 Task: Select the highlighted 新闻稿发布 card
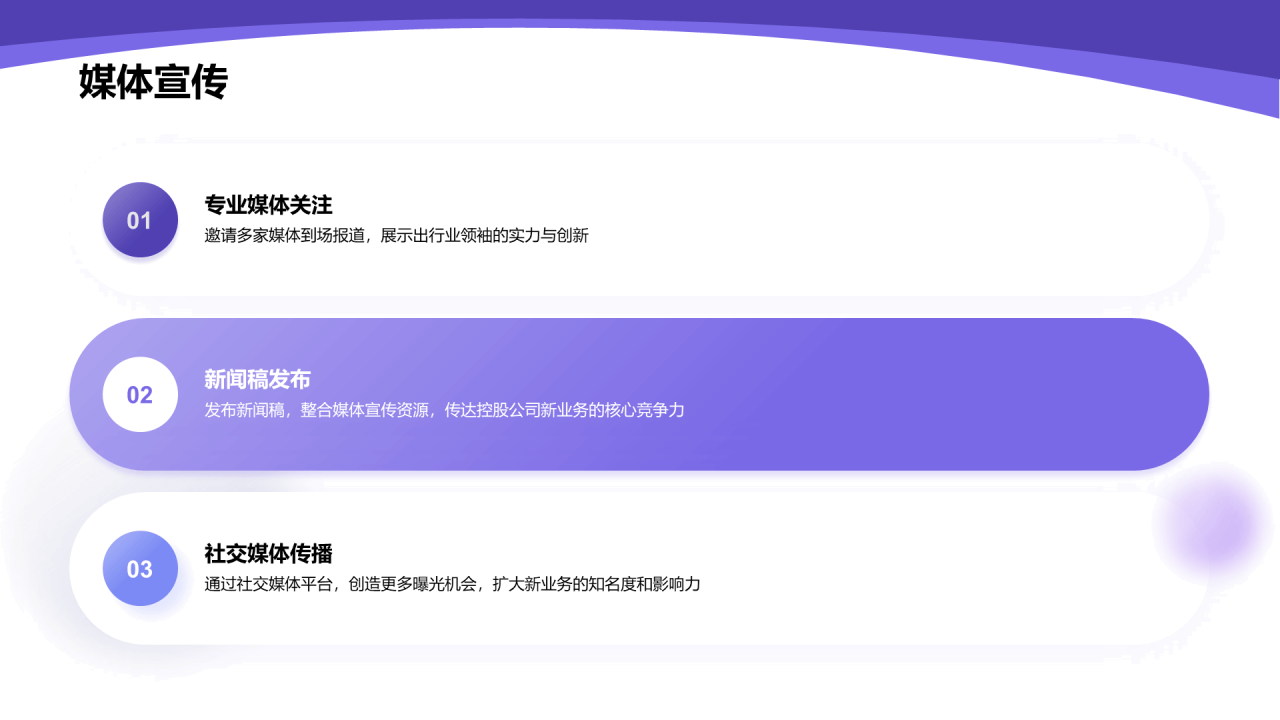[640, 393]
